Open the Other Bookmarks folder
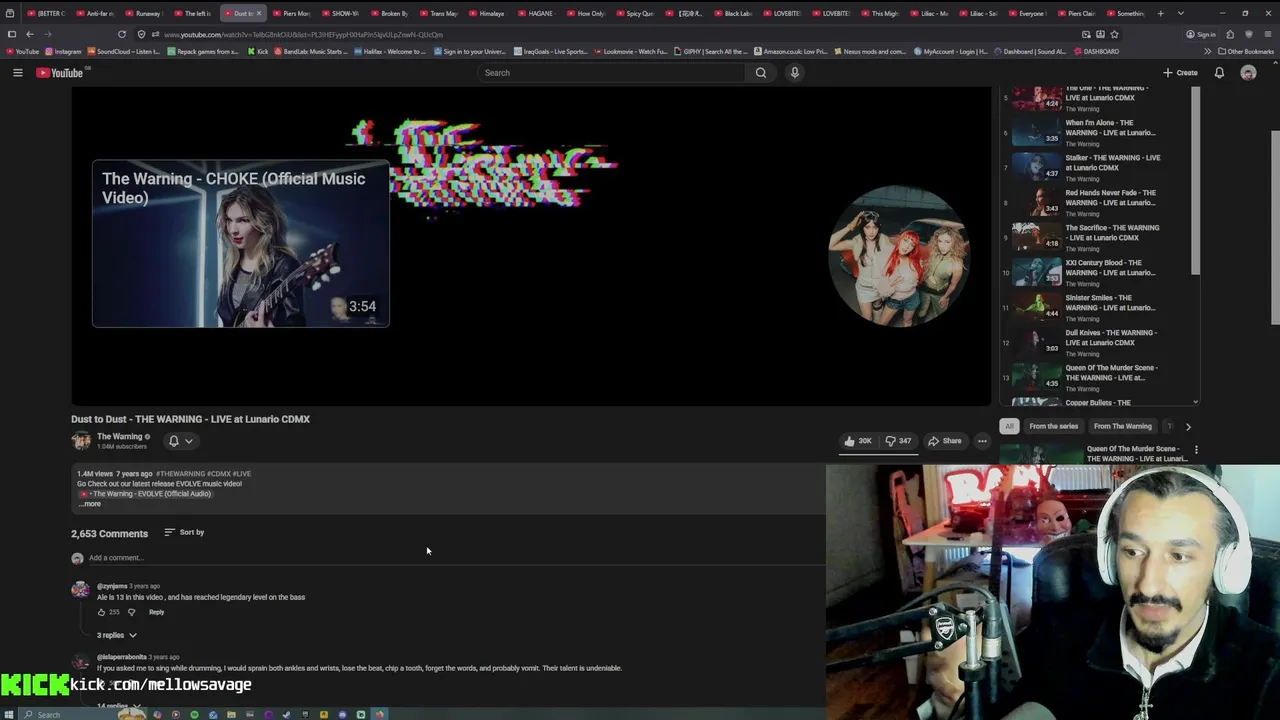The height and width of the screenshot is (720, 1280). 1246,51
